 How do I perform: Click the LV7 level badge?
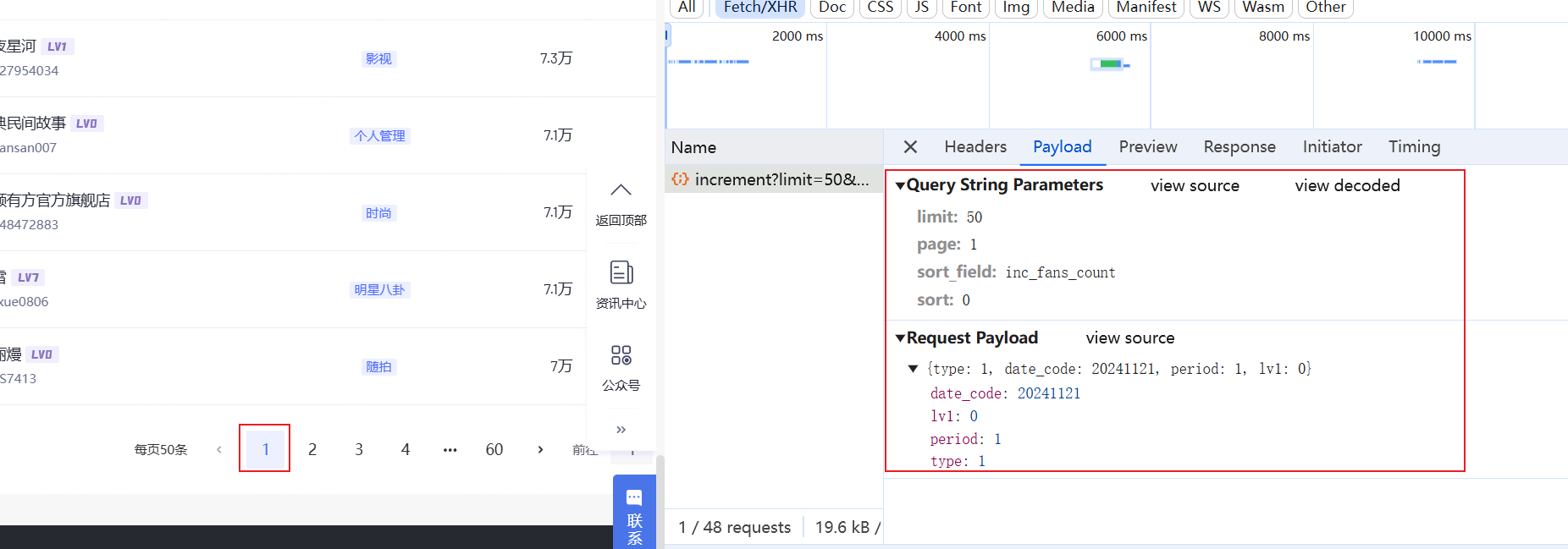(x=28, y=277)
